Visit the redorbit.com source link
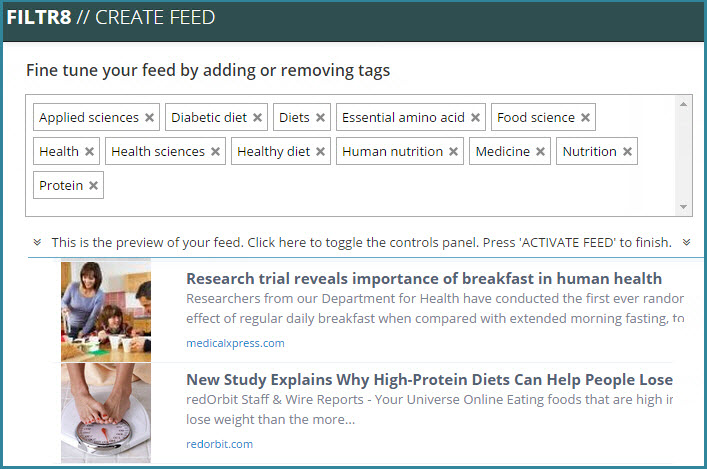This screenshot has width=707, height=469. [x=220, y=444]
